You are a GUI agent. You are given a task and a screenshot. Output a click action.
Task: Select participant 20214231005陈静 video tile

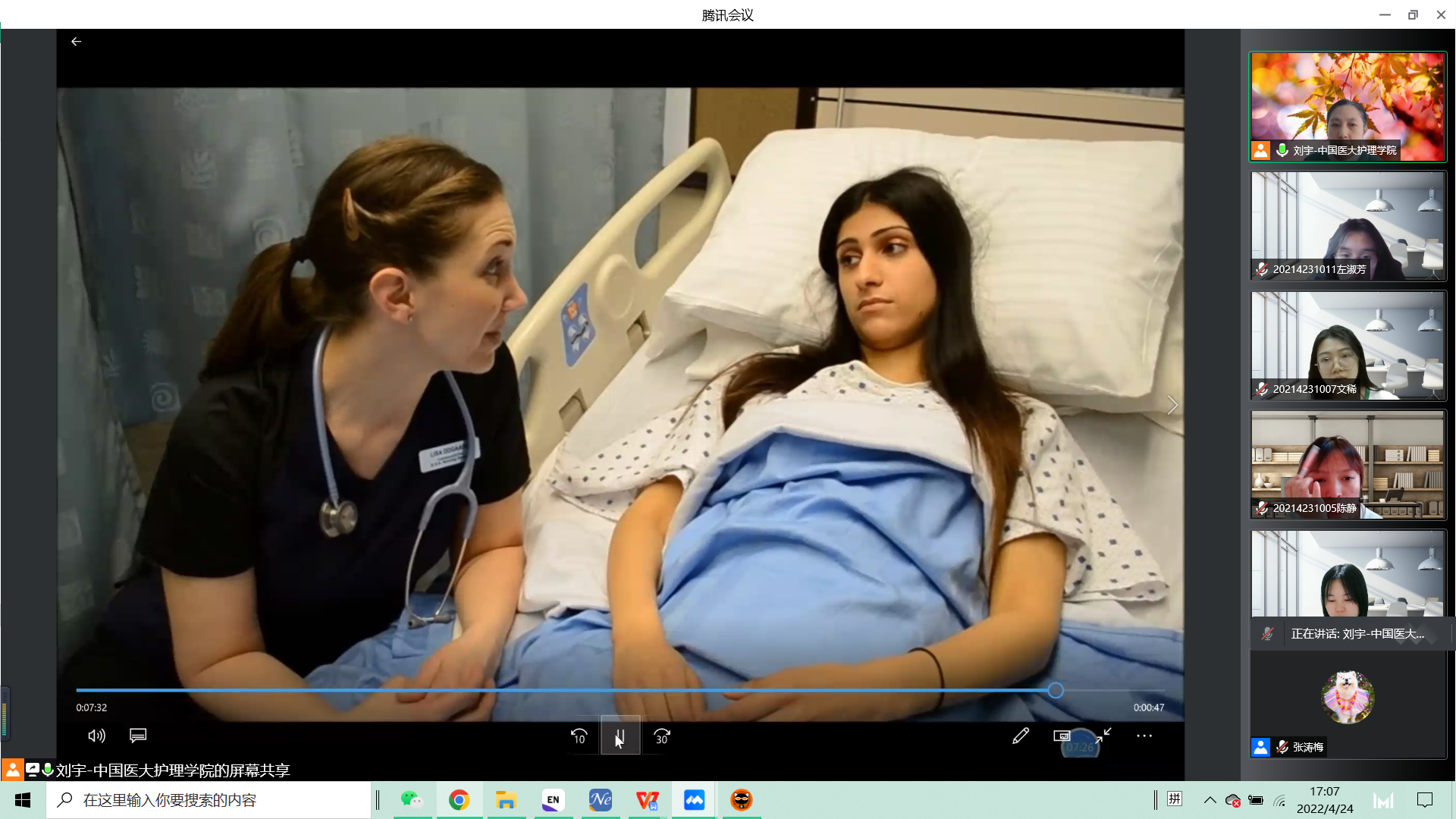pos(1348,465)
